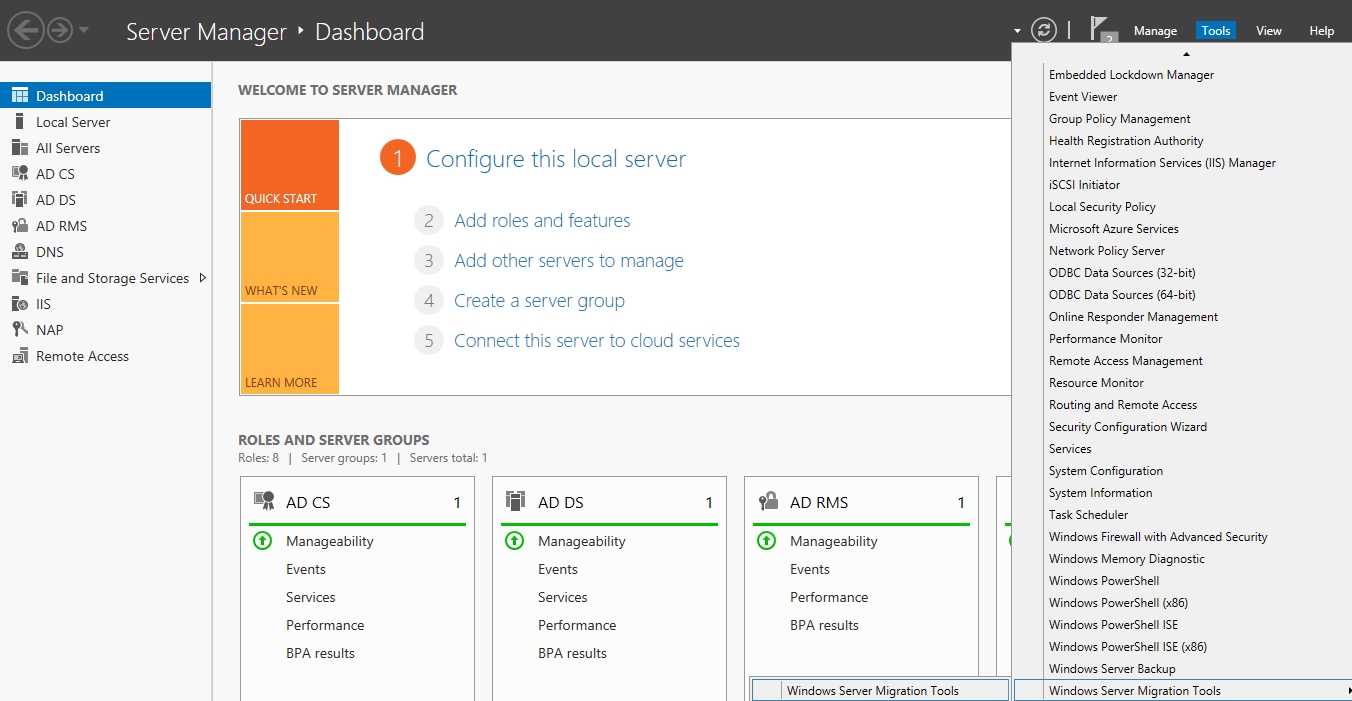
Task: Select the WHAT'S NEW tile
Action: (289, 258)
